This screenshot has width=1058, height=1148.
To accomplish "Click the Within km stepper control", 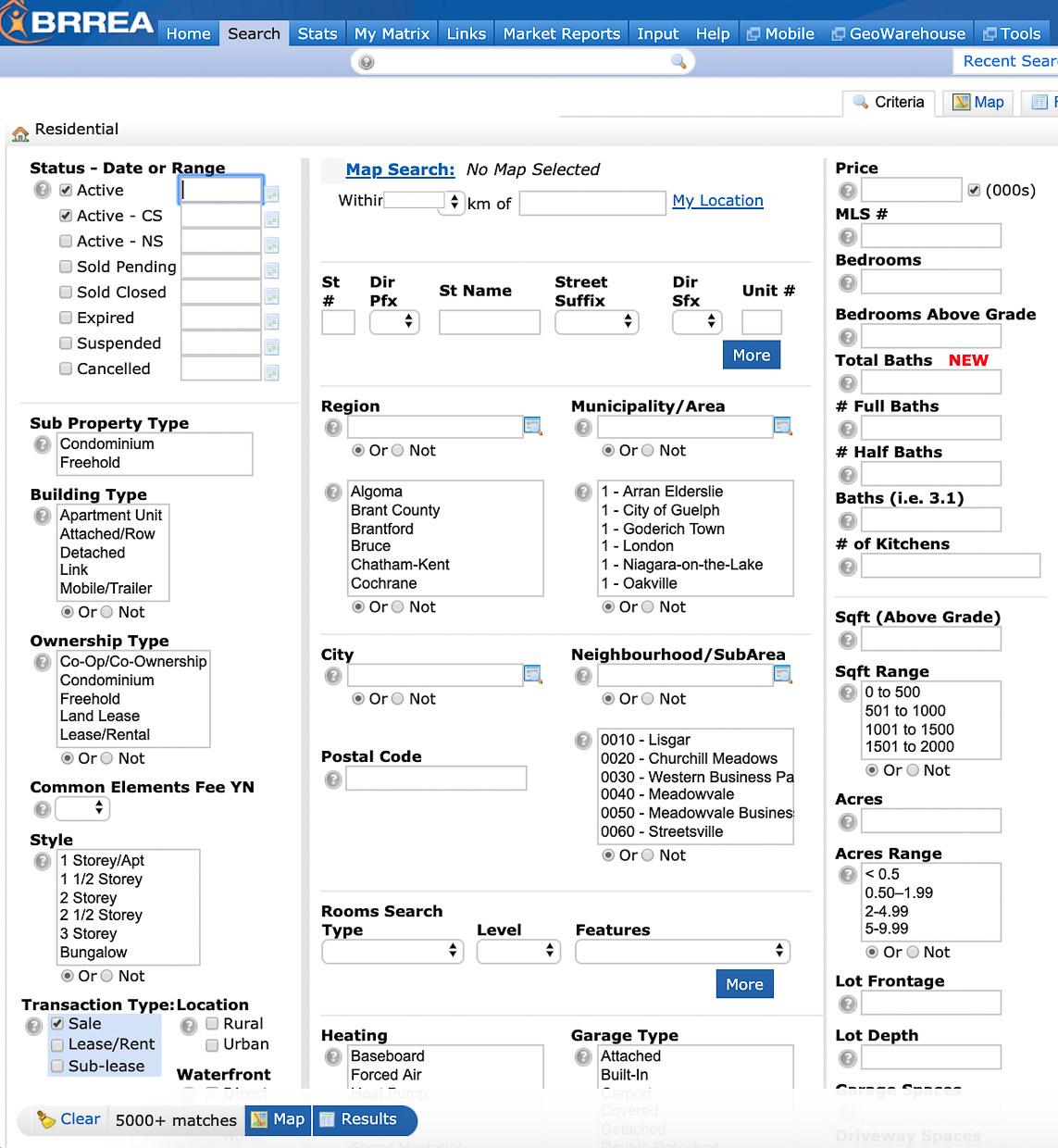I will pos(454,202).
